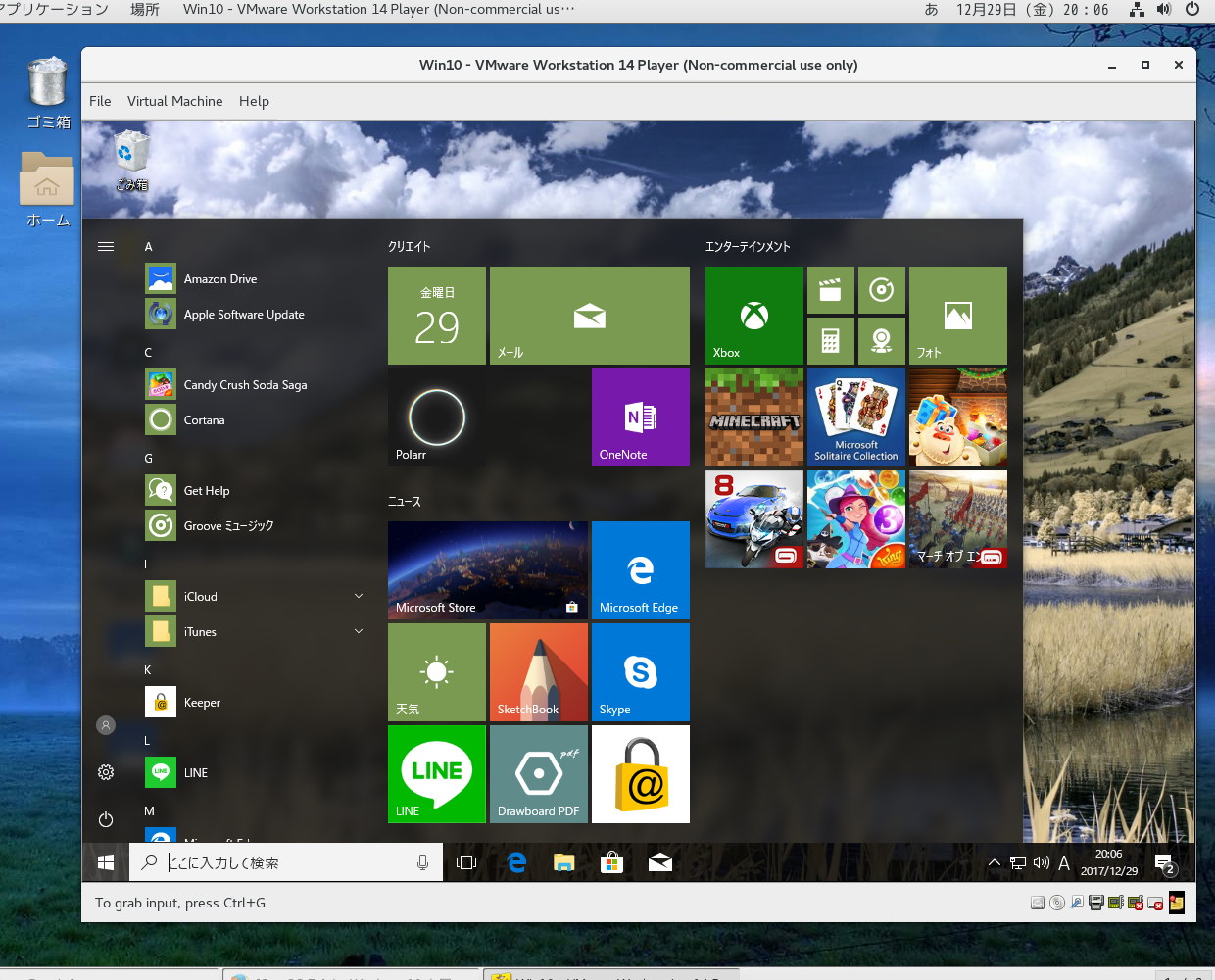Click the Windows Start button

(x=106, y=862)
